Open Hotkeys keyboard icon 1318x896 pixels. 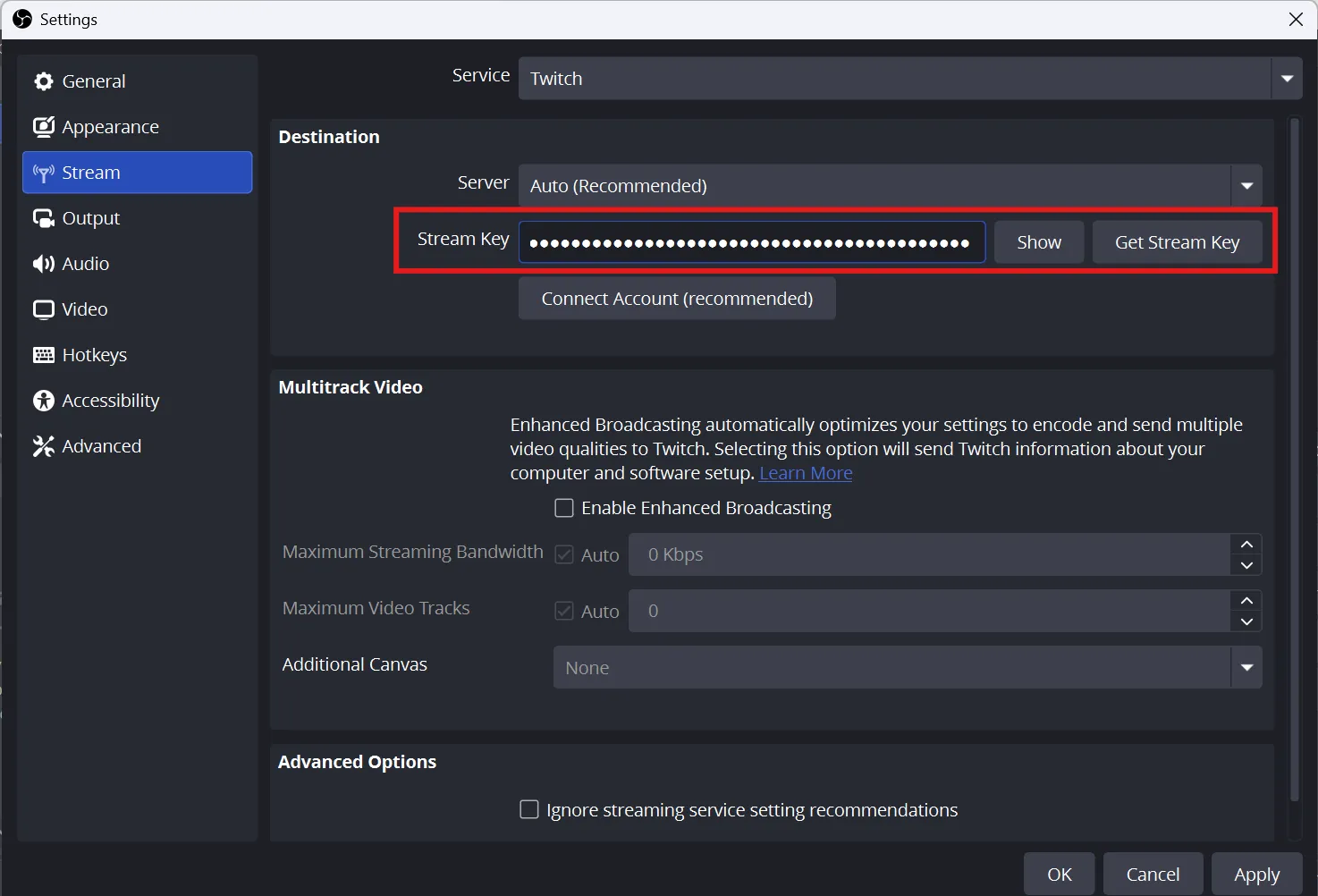(x=43, y=355)
